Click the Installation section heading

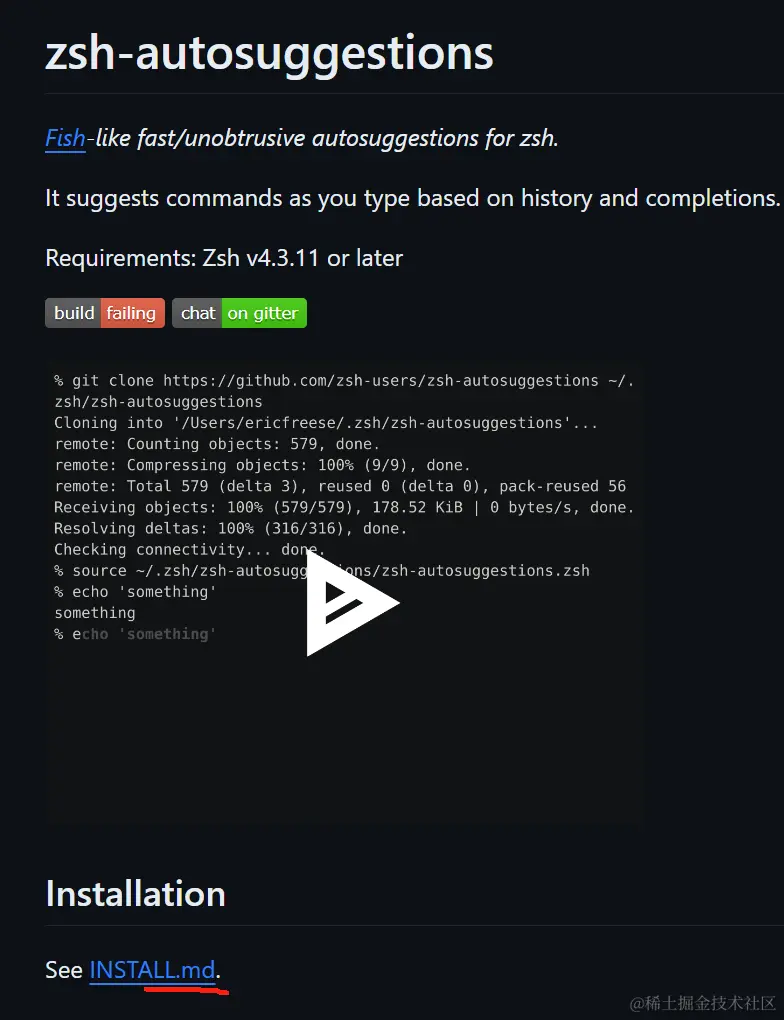135,893
